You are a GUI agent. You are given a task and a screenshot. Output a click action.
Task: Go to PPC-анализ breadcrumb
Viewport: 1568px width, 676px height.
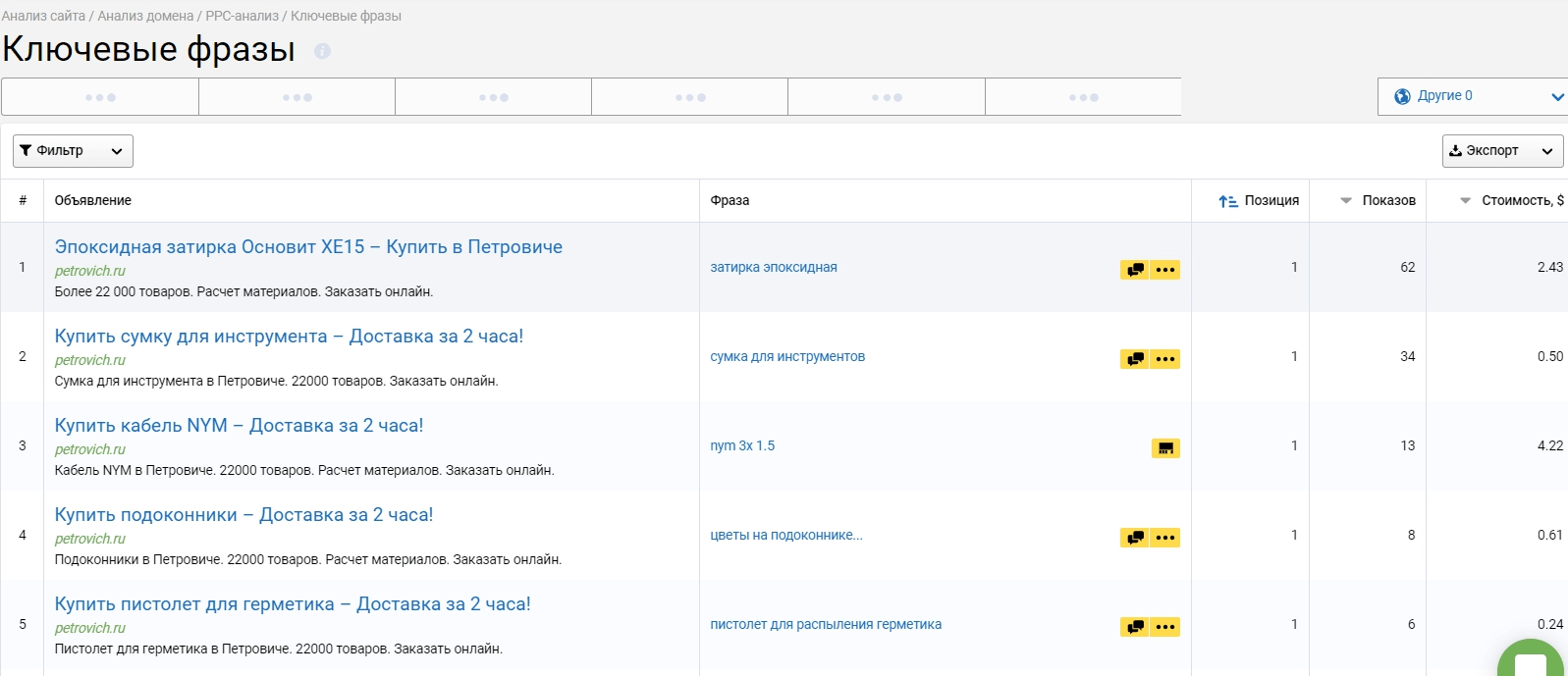click(243, 16)
